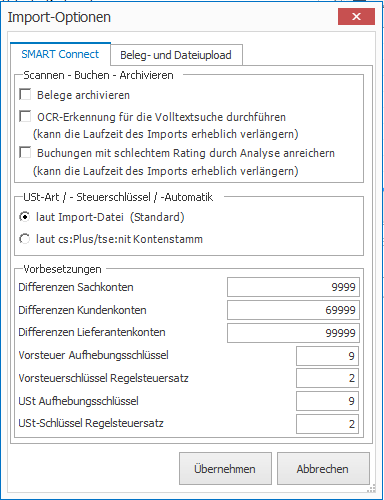Click the USt-Art / - Steuerschlüssel / -Automatik heading
384x500 pixels.
118,197
